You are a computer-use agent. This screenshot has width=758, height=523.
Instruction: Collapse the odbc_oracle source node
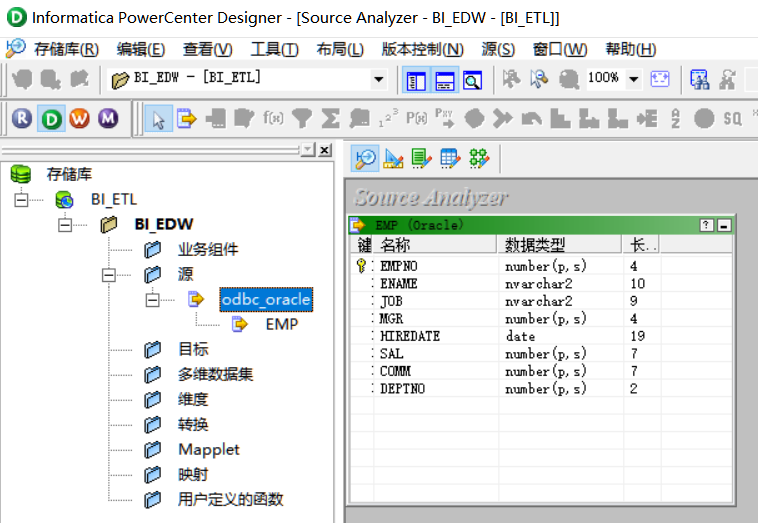tap(152, 300)
